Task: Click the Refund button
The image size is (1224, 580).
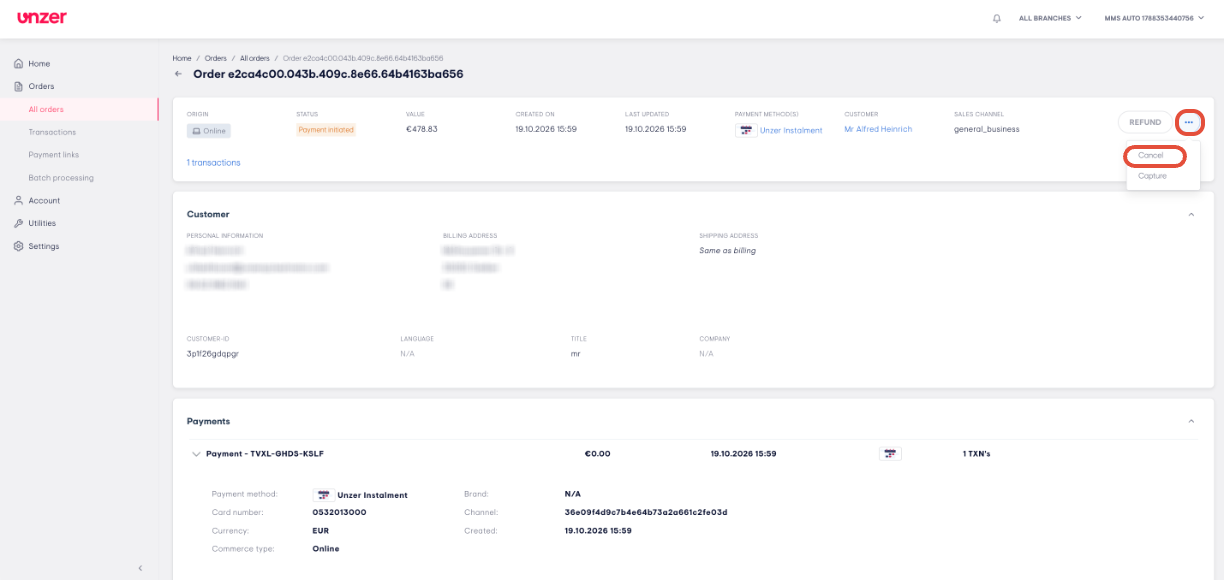Action: coord(1145,122)
